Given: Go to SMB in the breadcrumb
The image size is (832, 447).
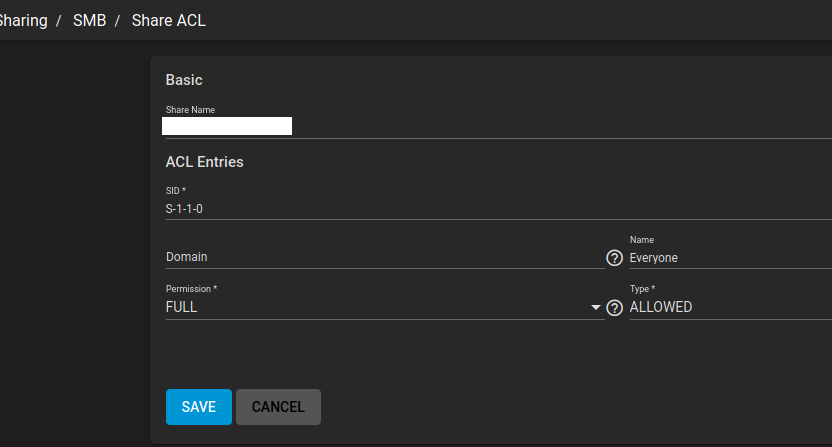Looking at the screenshot, I should (90, 21).
